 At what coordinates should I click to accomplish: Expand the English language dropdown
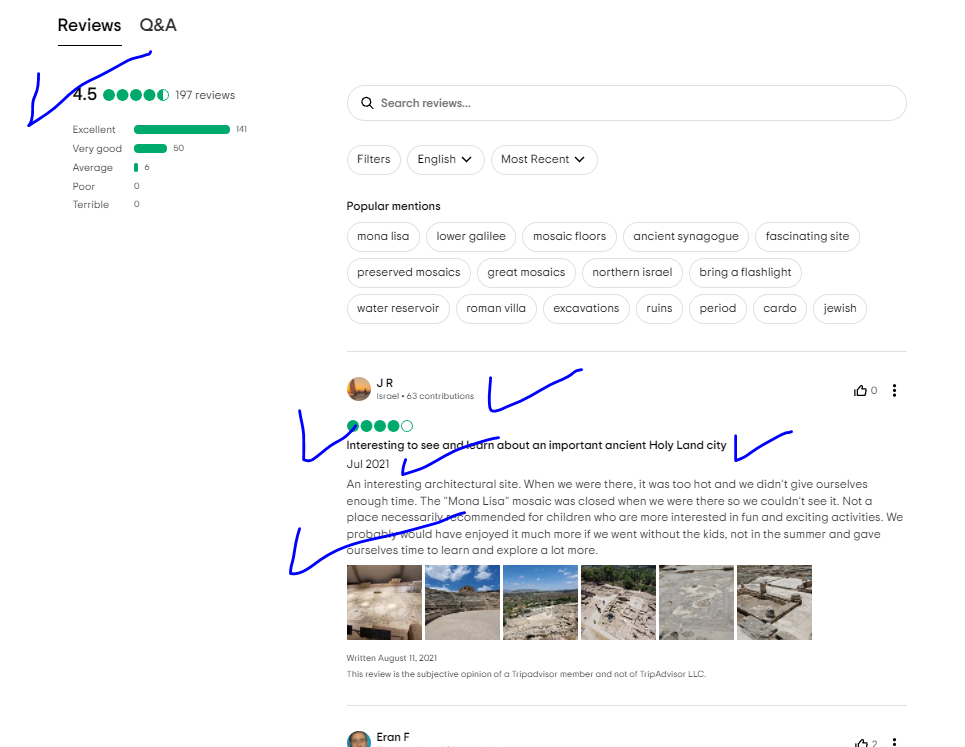[x=445, y=159]
